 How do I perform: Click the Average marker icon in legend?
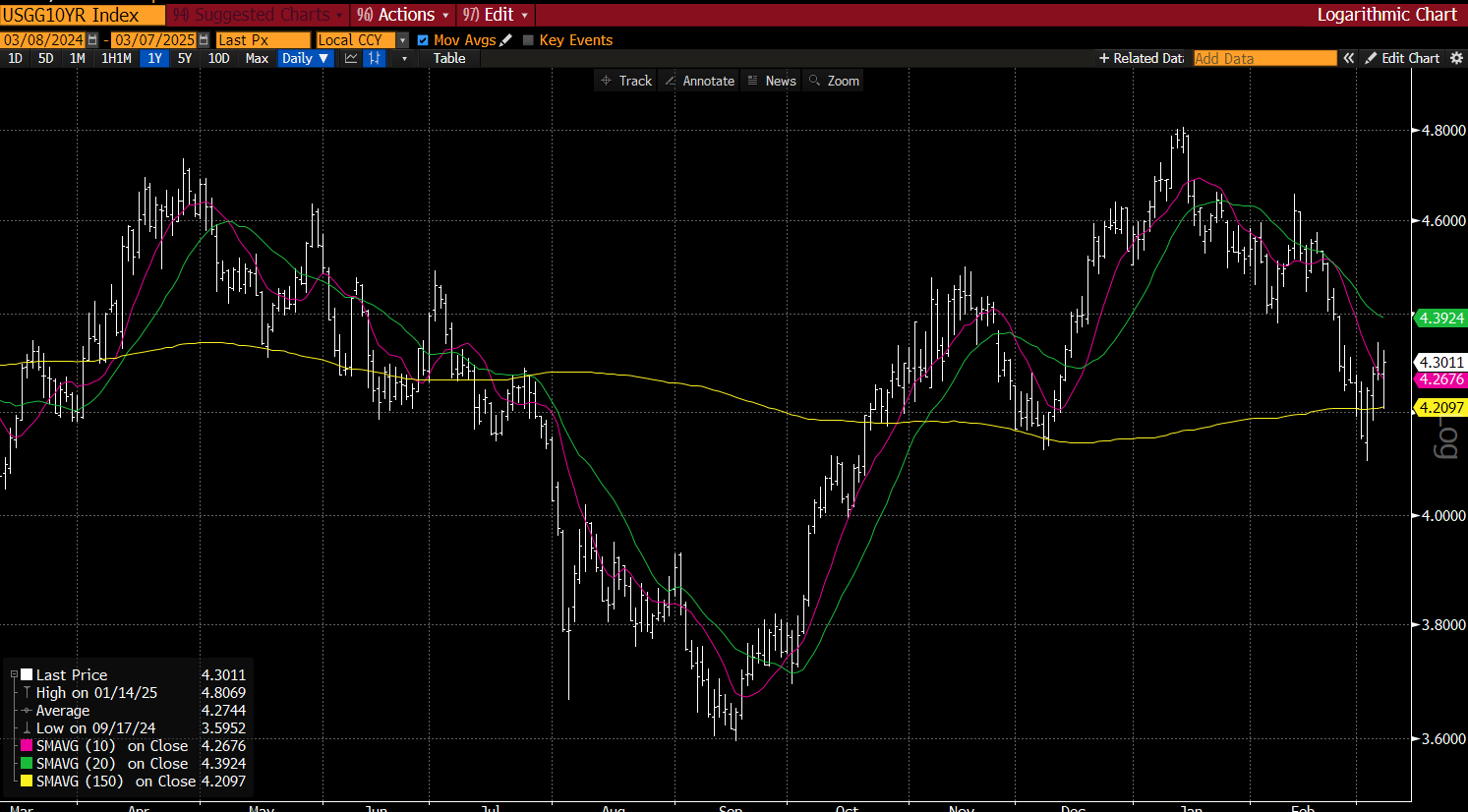tap(27, 711)
